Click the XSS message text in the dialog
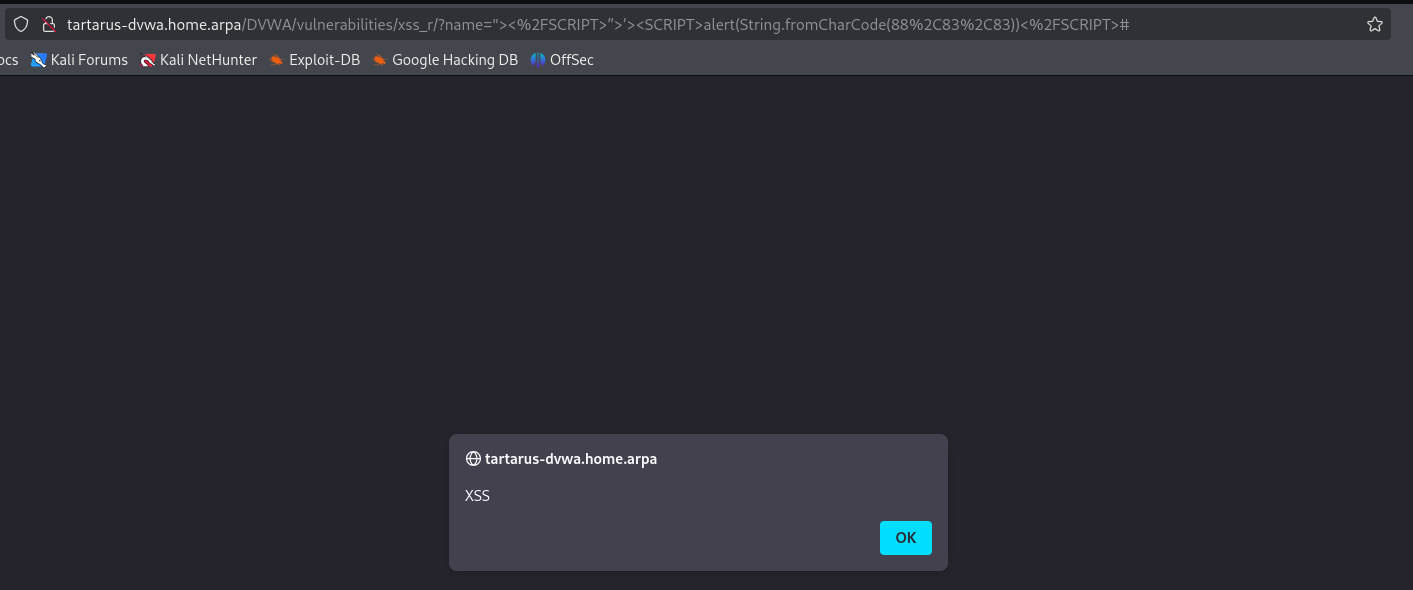Image resolution: width=1413 pixels, height=590 pixels. click(478, 495)
